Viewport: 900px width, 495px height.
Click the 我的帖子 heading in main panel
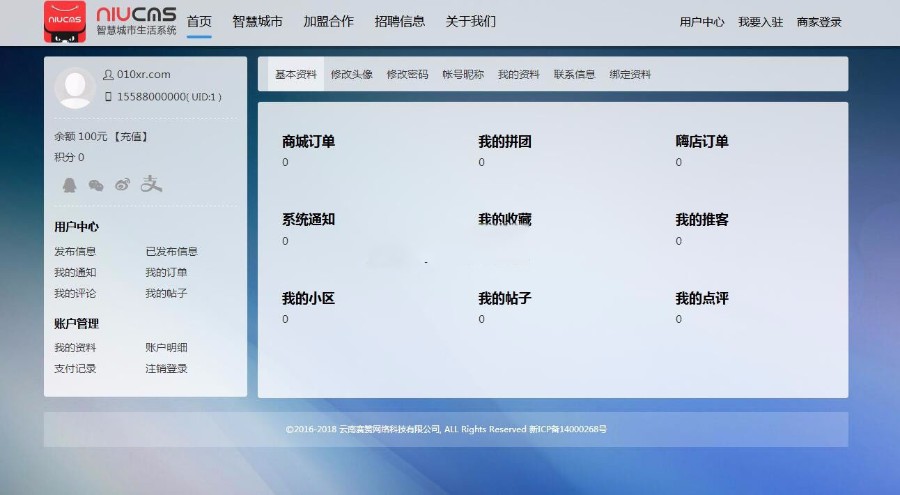[x=505, y=299]
